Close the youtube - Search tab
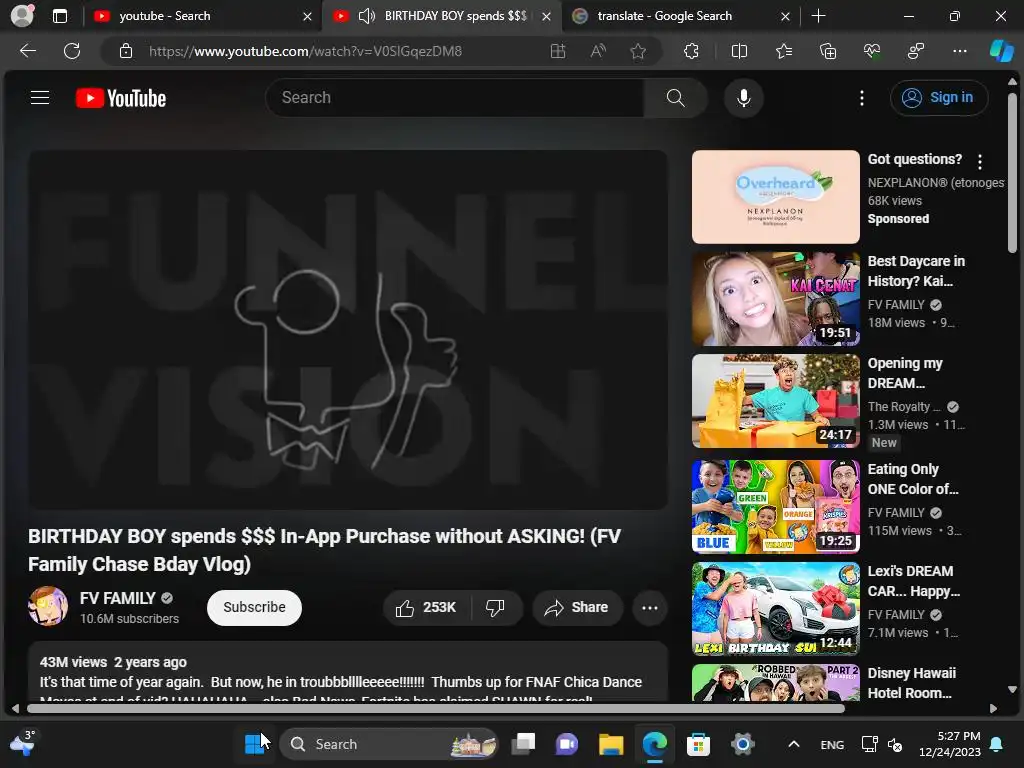The height and width of the screenshot is (768, 1024). (307, 16)
